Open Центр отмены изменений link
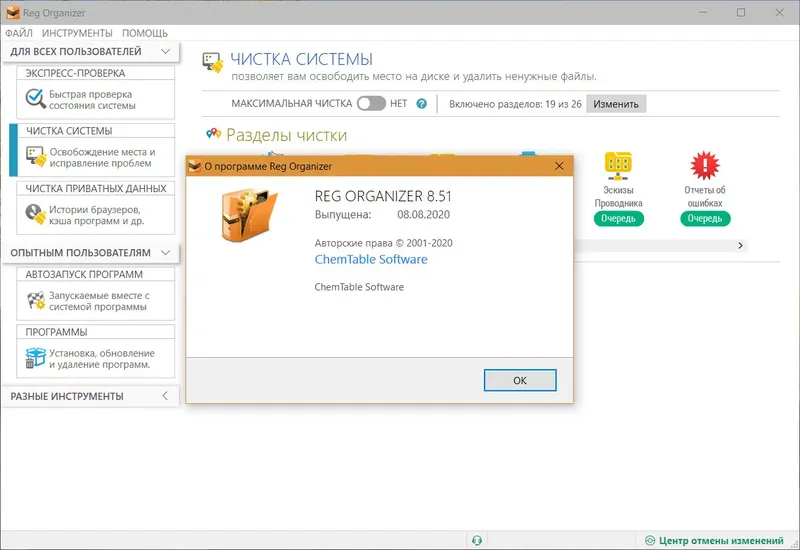800x550 pixels. 721,540
